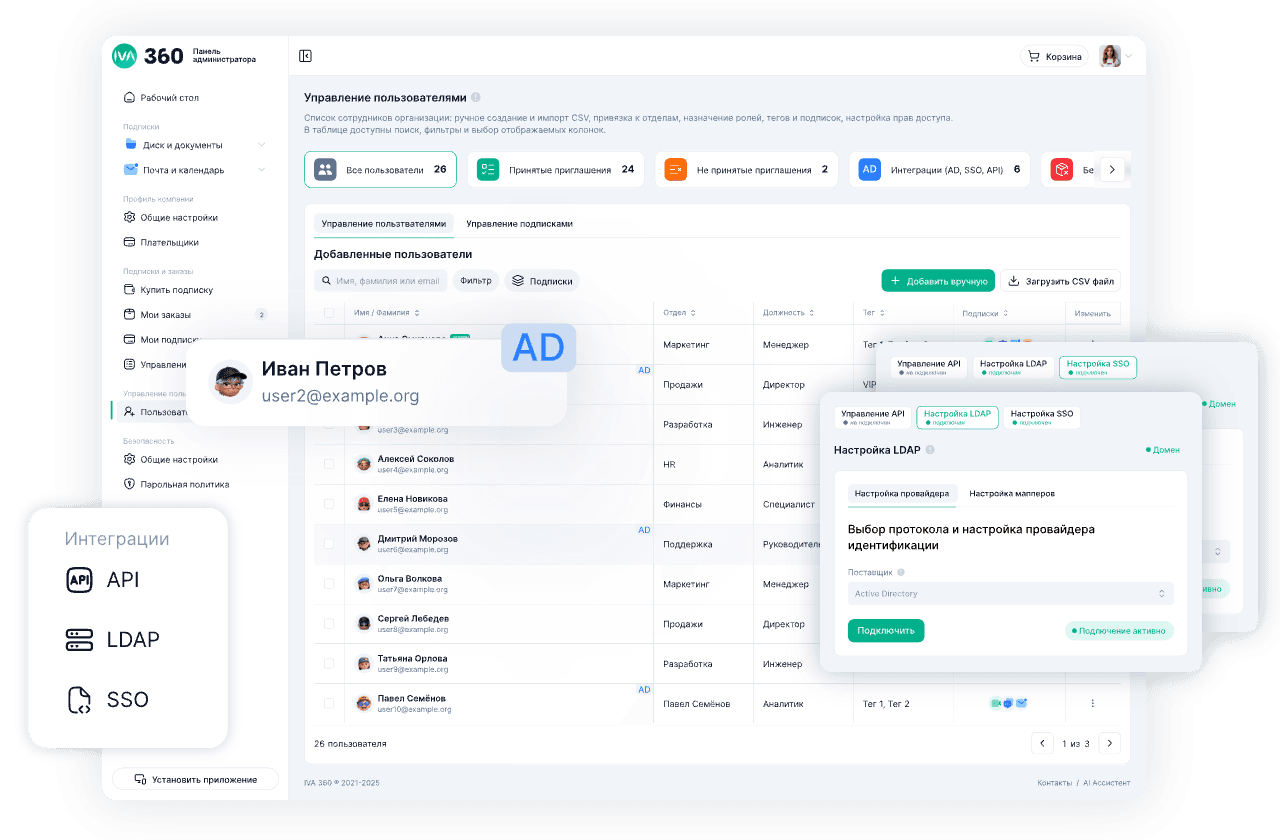Show more cards with the right arrow
The width and height of the screenshot is (1280, 840).
tap(1112, 170)
